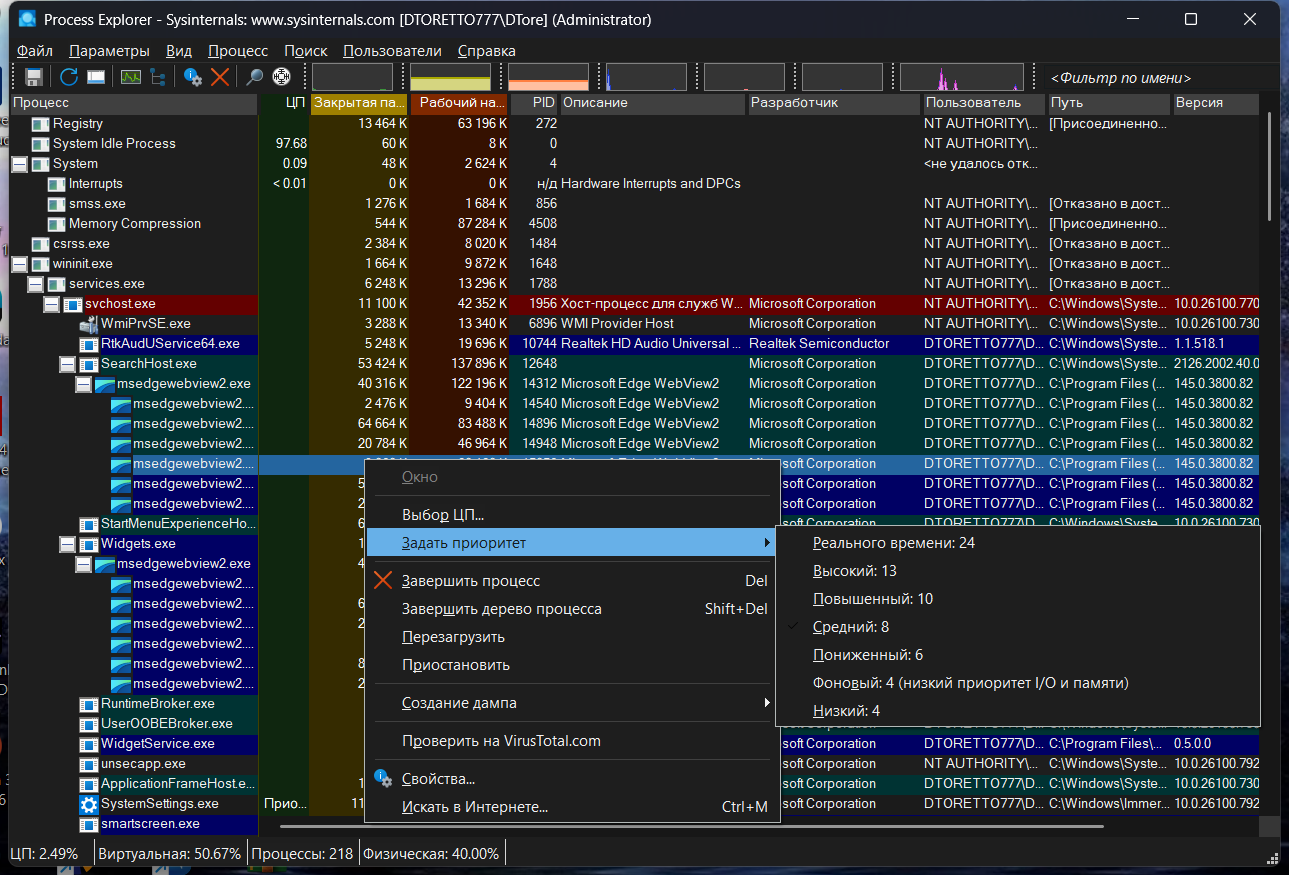Image resolution: width=1289 pixels, height=875 pixels.
Task: Click the red X Kill Process toolbar icon
Action: 220,77
